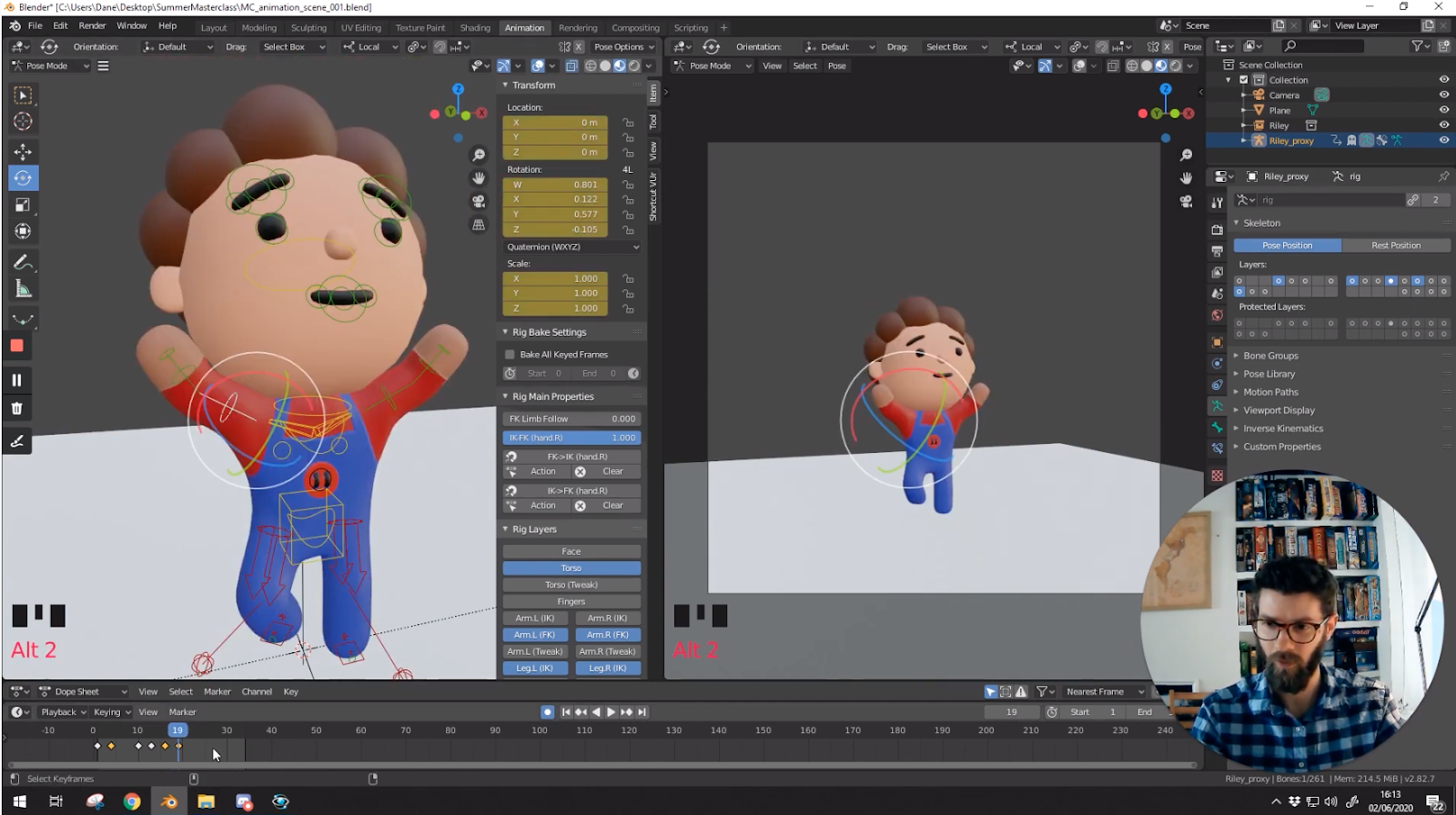Enable the Bake All Keyed Frames checkbox

[x=510, y=355]
